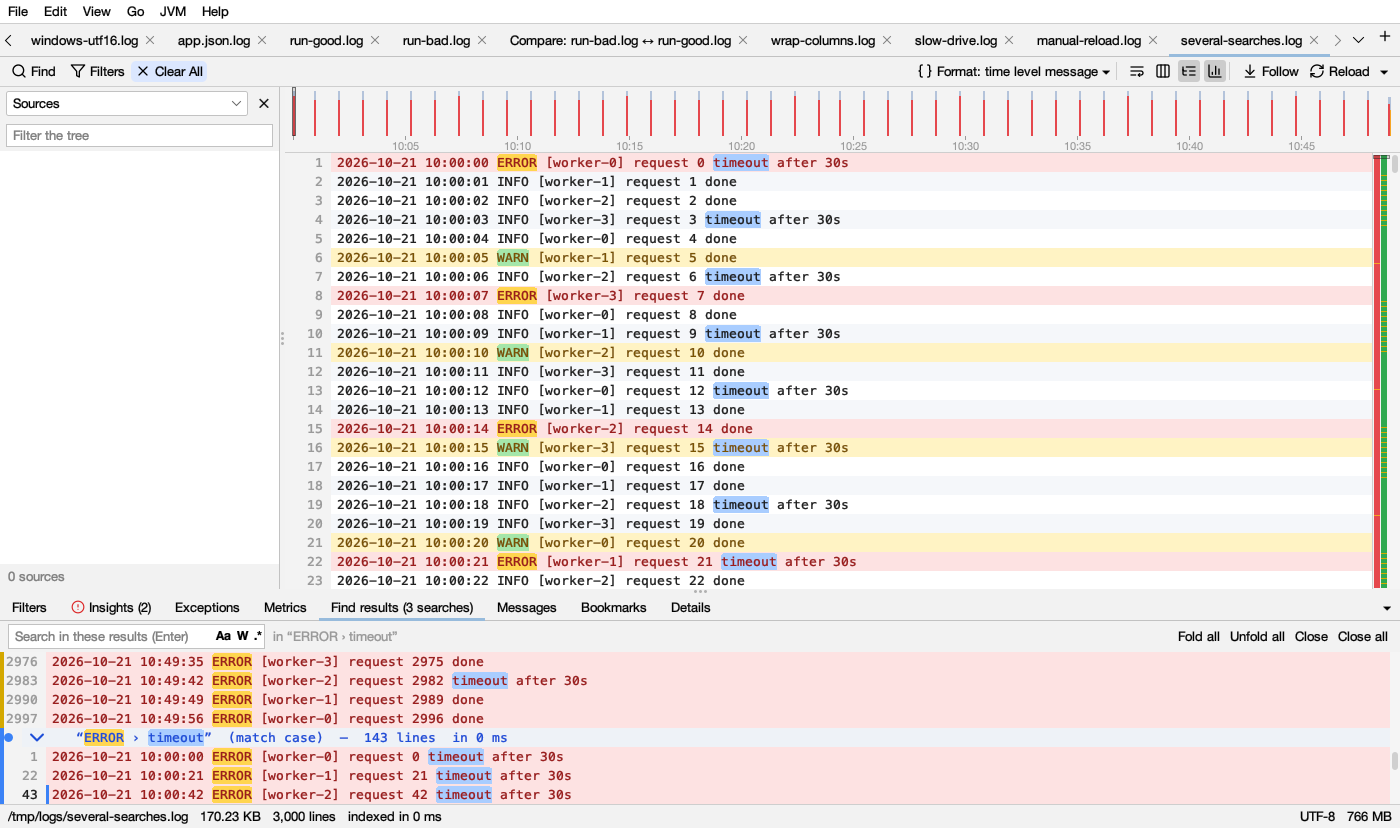Click Clear All to remove highlights
The image size is (1400, 828).
(169, 71)
